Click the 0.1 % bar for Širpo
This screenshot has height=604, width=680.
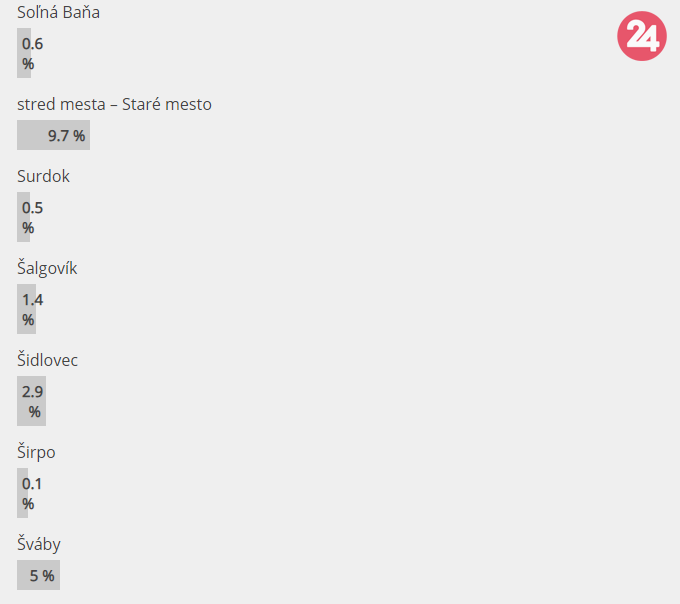[x=22, y=493]
